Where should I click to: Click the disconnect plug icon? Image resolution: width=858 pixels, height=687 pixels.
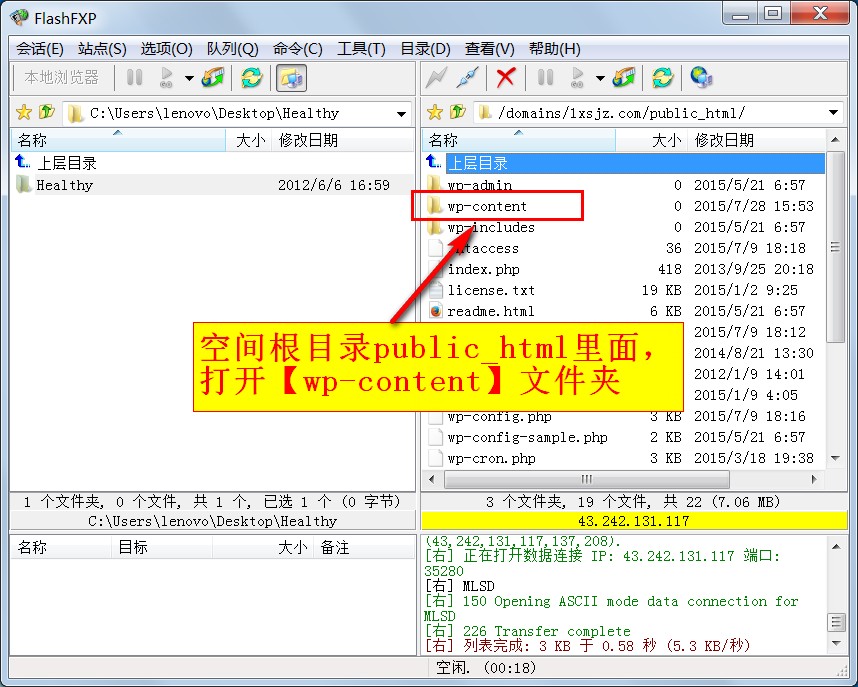[x=468, y=78]
